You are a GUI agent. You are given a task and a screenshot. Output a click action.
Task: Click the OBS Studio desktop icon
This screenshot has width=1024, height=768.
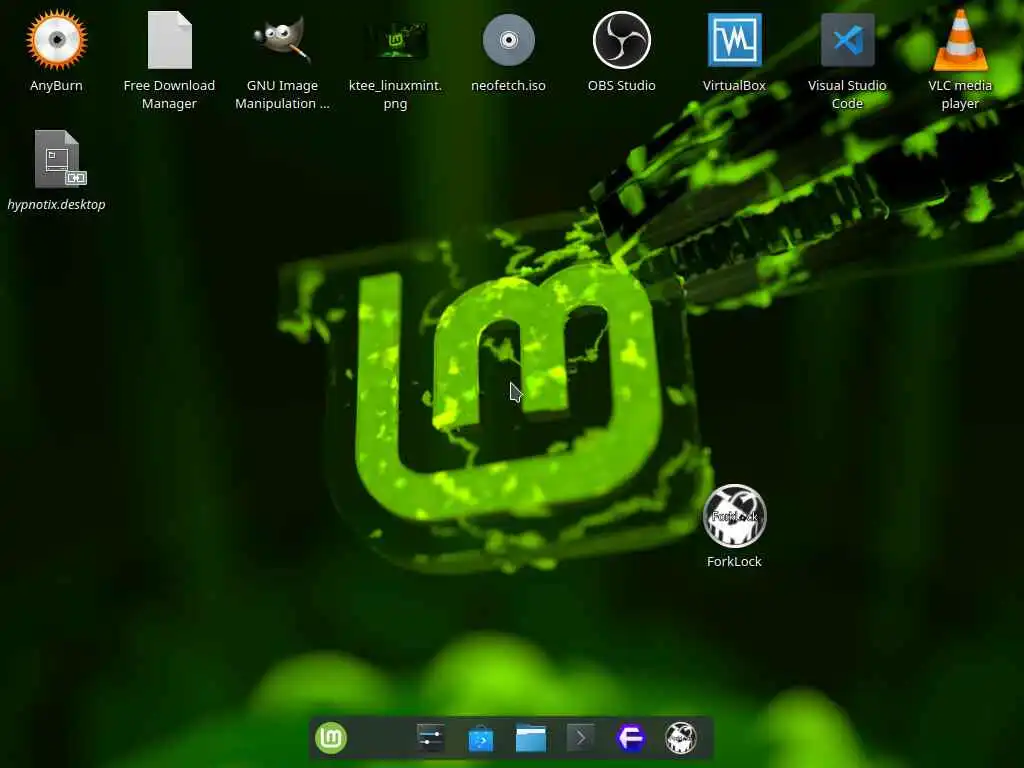coord(622,40)
